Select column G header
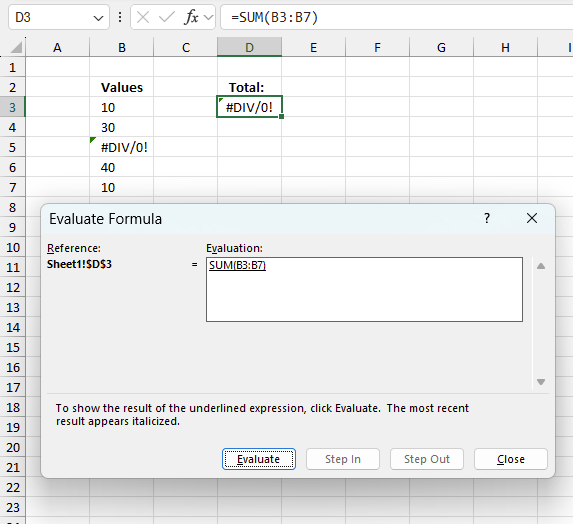 coord(441,48)
